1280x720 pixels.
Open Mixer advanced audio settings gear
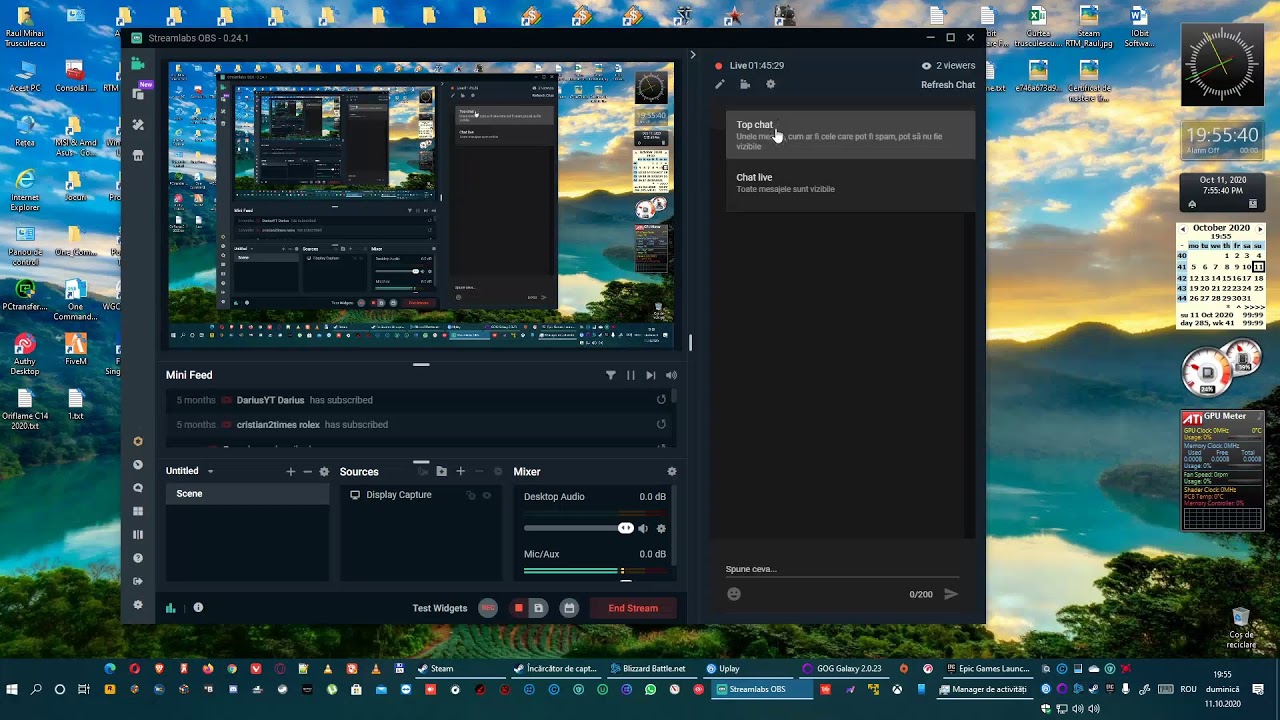[x=672, y=472]
